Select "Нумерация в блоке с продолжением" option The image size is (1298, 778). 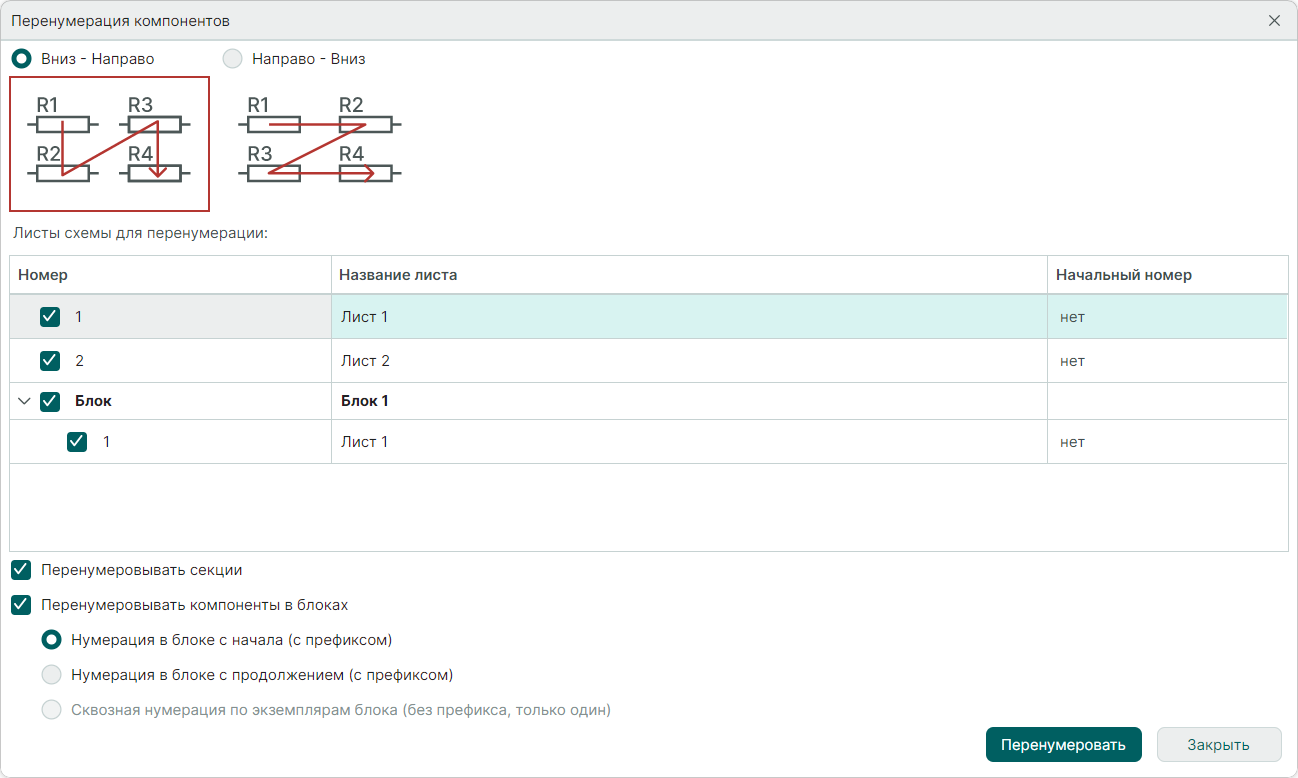click(51, 675)
